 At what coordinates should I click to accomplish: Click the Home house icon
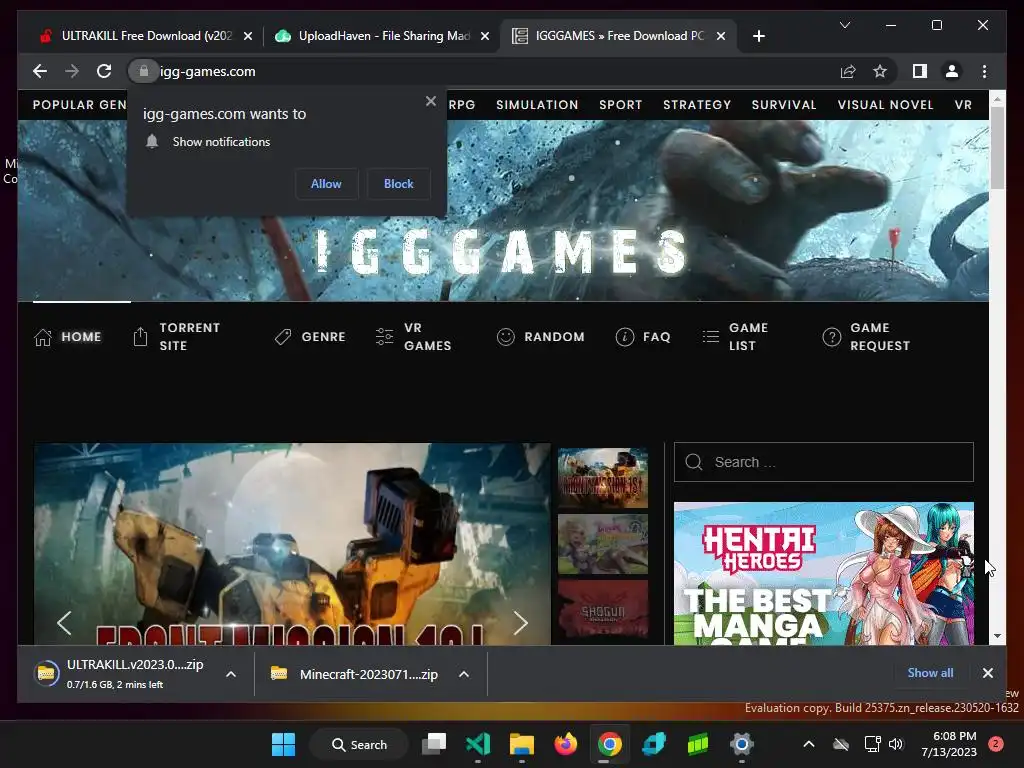tap(43, 337)
